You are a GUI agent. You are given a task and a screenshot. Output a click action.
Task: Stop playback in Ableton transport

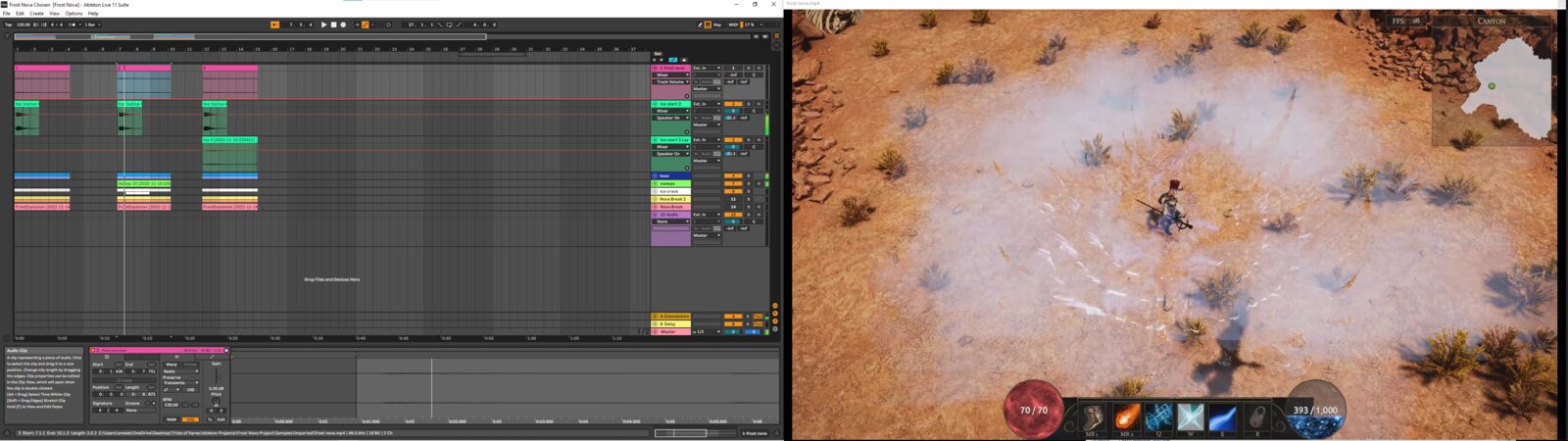coord(333,24)
